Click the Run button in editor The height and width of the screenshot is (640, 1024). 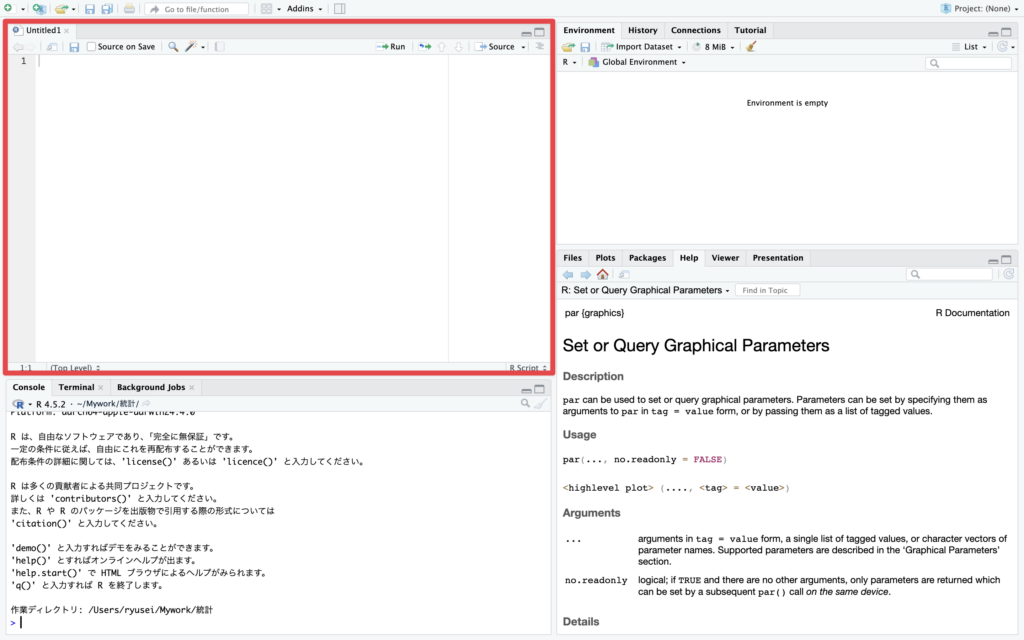click(391, 46)
